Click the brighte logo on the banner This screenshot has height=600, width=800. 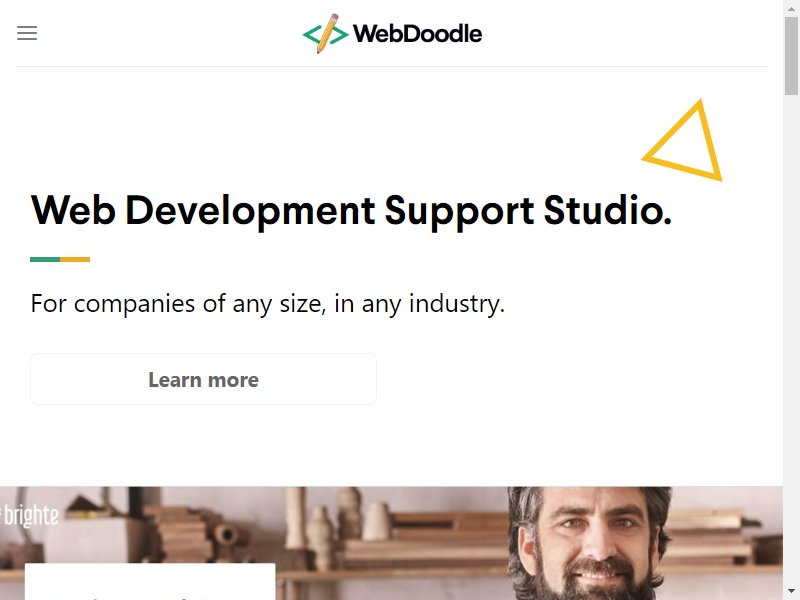click(29, 516)
